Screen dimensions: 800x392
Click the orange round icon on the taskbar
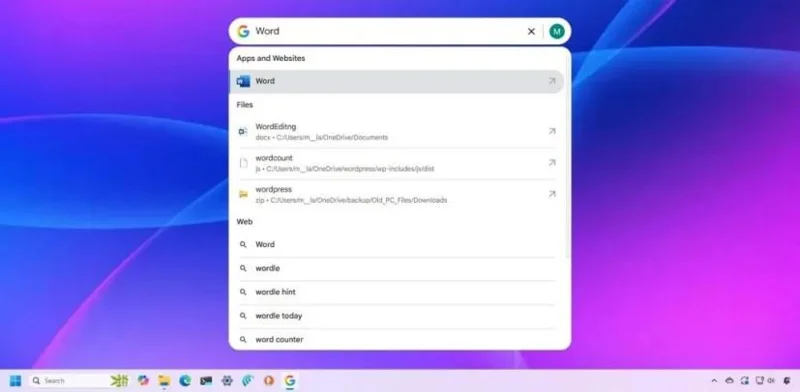(269, 381)
